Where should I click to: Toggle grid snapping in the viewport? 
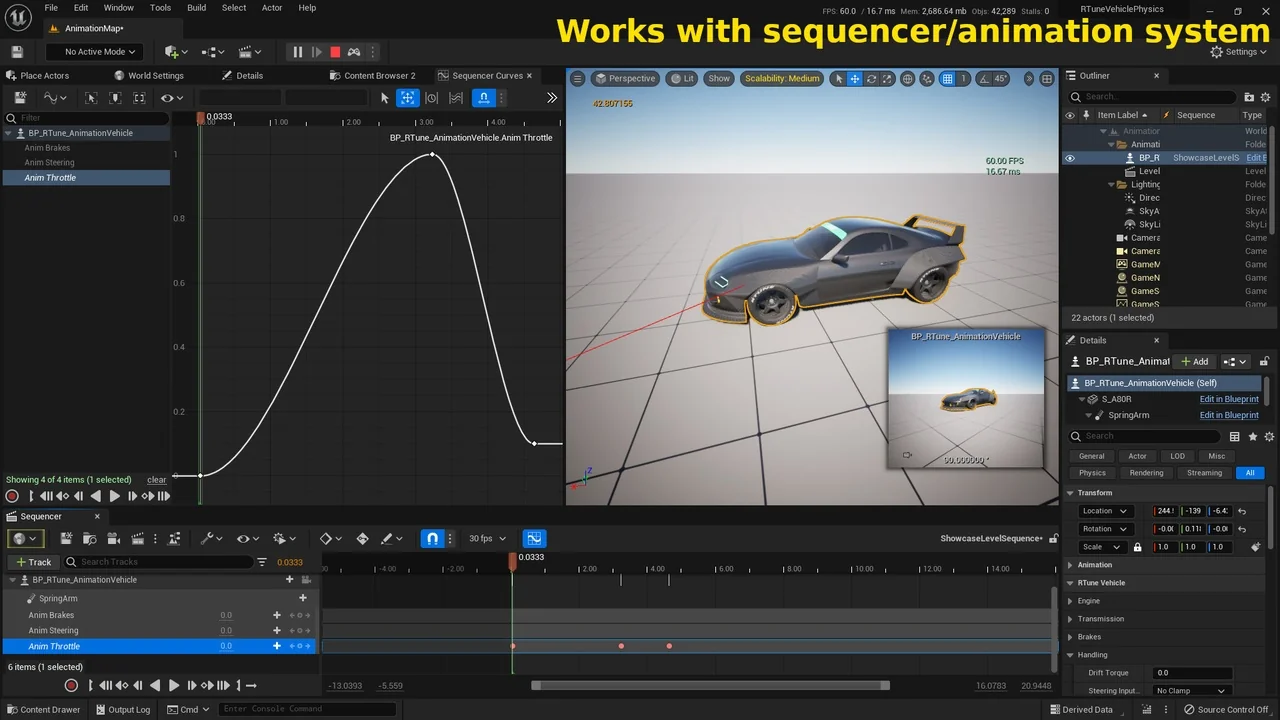tap(947, 78)
